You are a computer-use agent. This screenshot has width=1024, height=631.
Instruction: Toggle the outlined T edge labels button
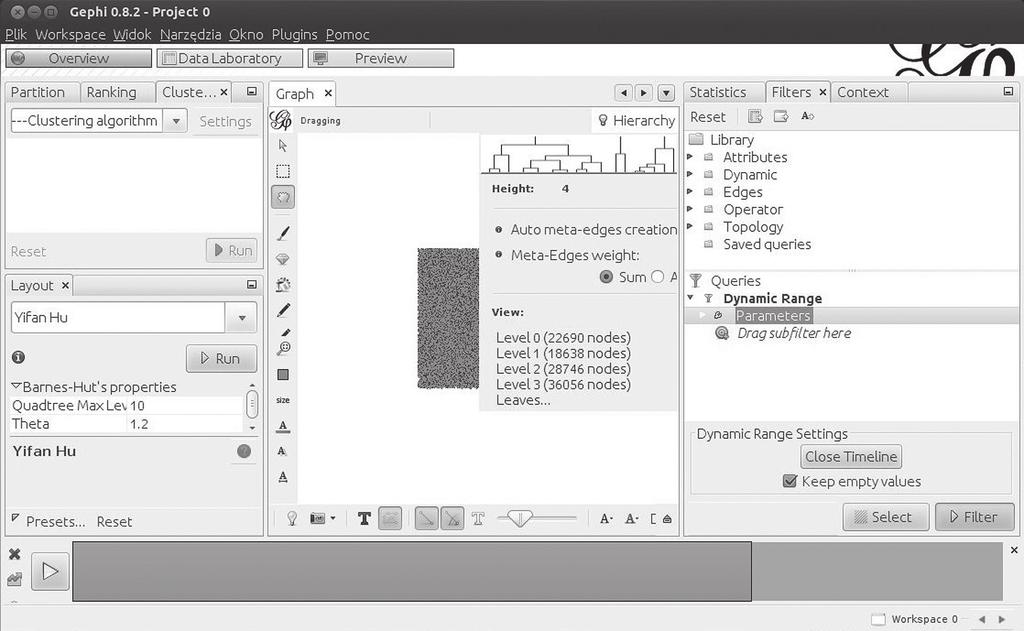478,519
